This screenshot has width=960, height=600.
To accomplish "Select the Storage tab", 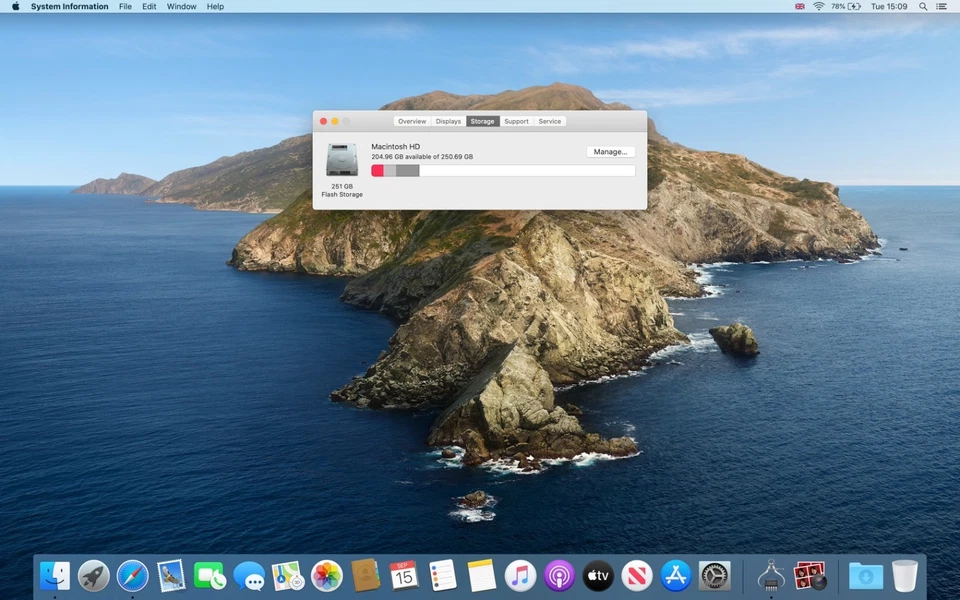I will (482, 121).
